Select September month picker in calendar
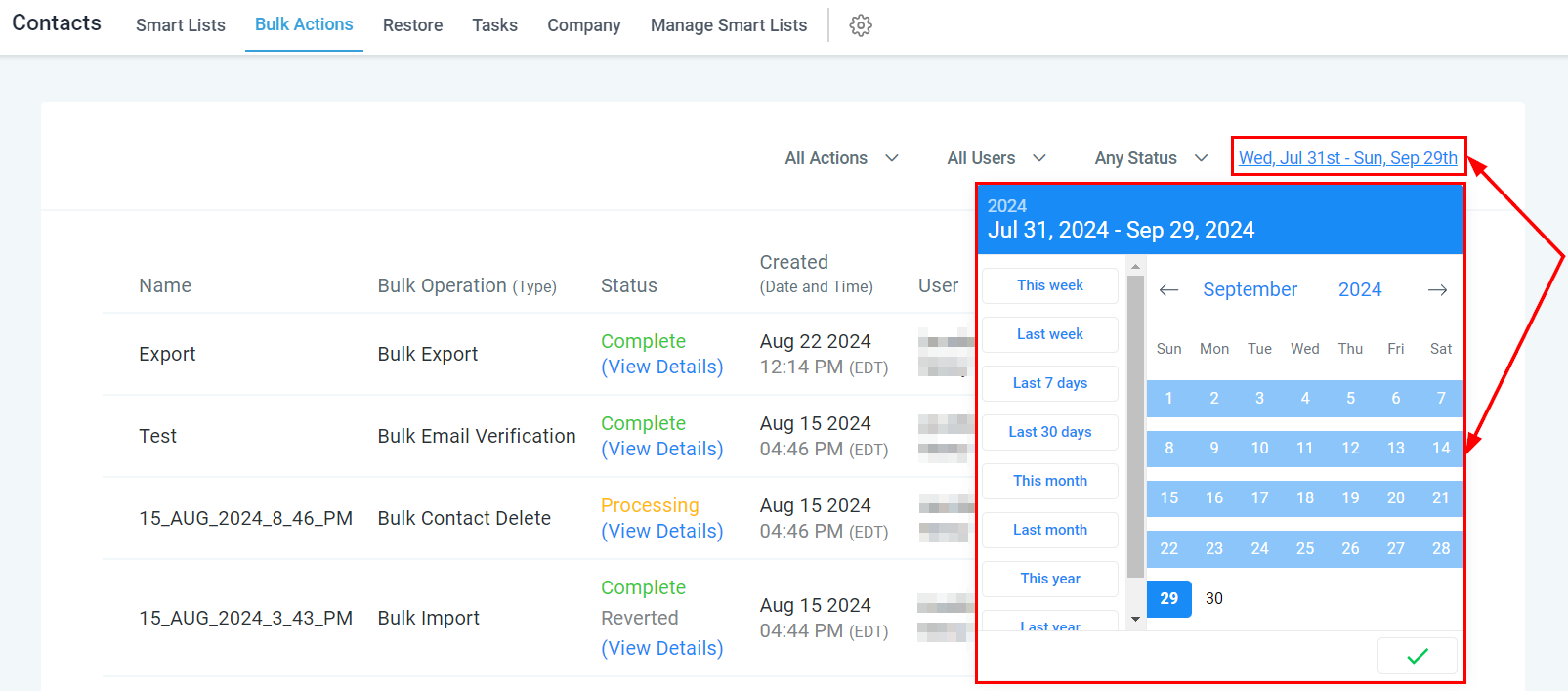1568x691 pixels. (1250, 289)
